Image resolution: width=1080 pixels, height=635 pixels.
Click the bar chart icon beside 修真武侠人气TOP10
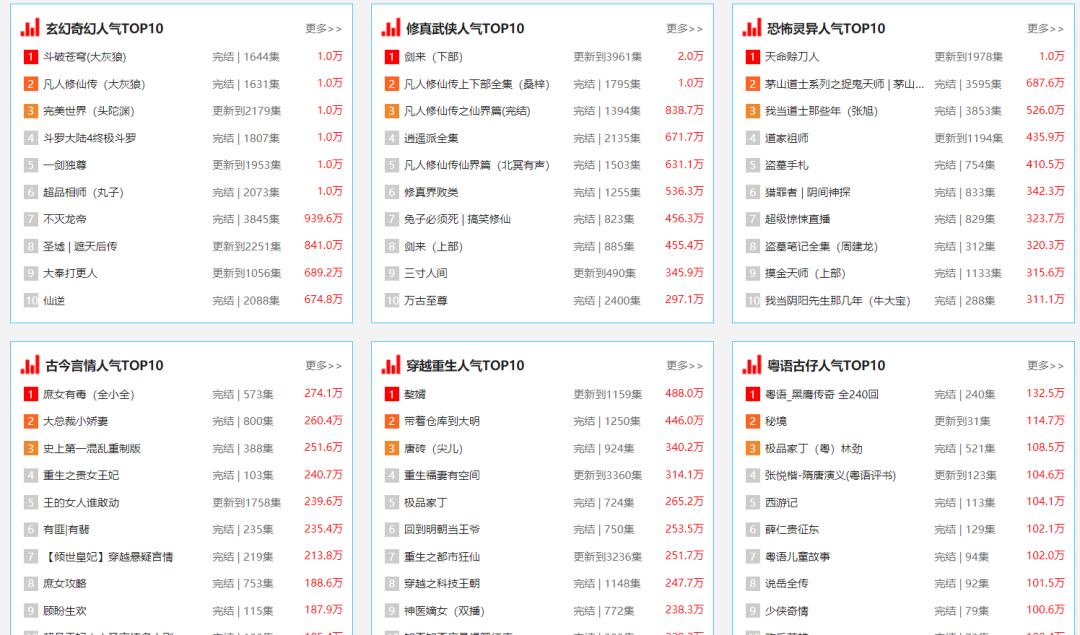click(391, 28)
